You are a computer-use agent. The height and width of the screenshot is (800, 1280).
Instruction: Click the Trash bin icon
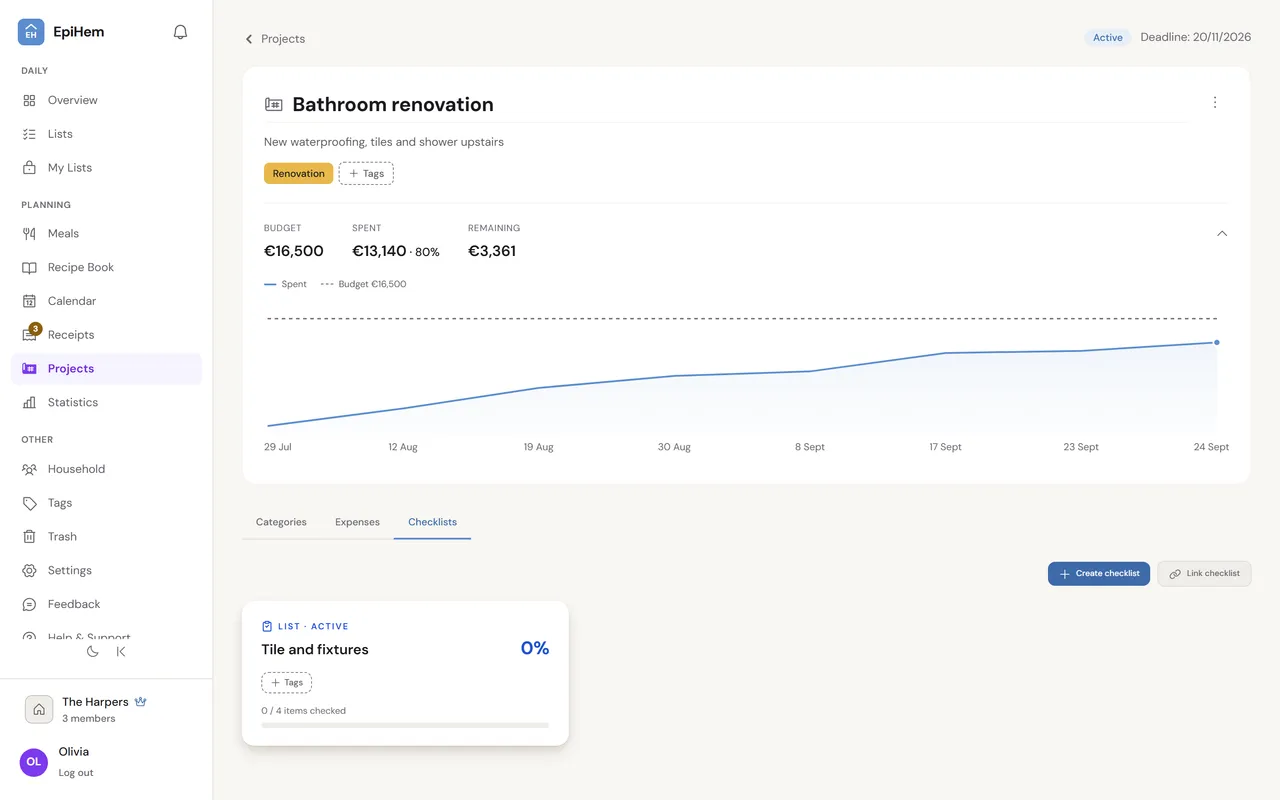29,537
